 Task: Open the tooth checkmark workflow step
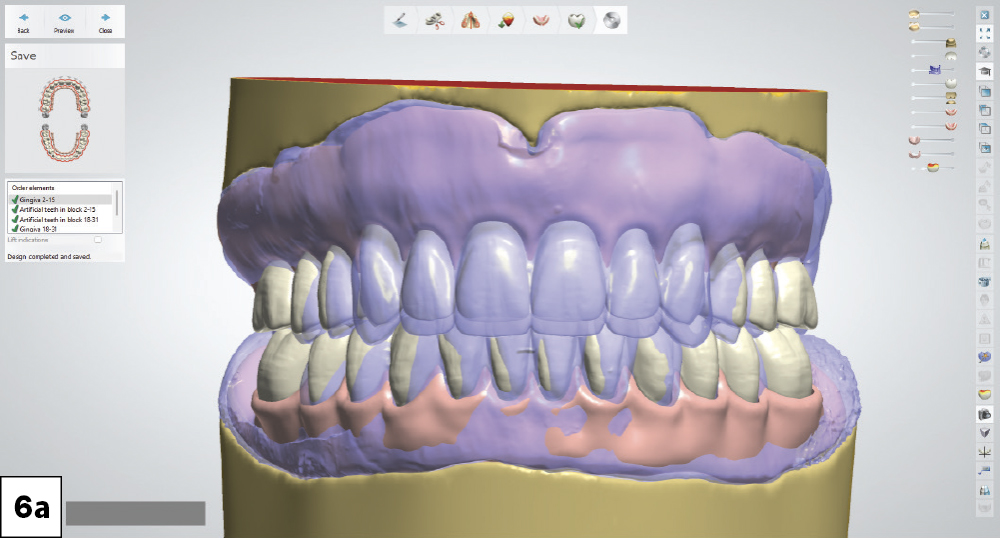(x=576, y=20)
